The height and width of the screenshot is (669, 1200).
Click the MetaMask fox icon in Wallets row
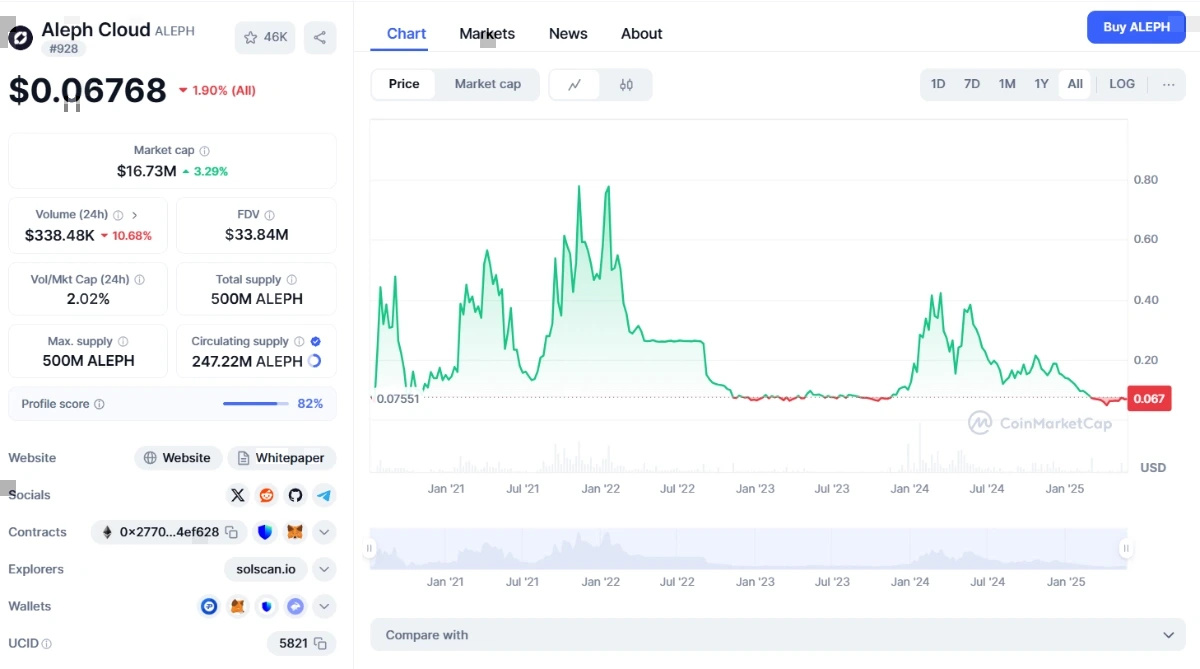tap(238, 606)
